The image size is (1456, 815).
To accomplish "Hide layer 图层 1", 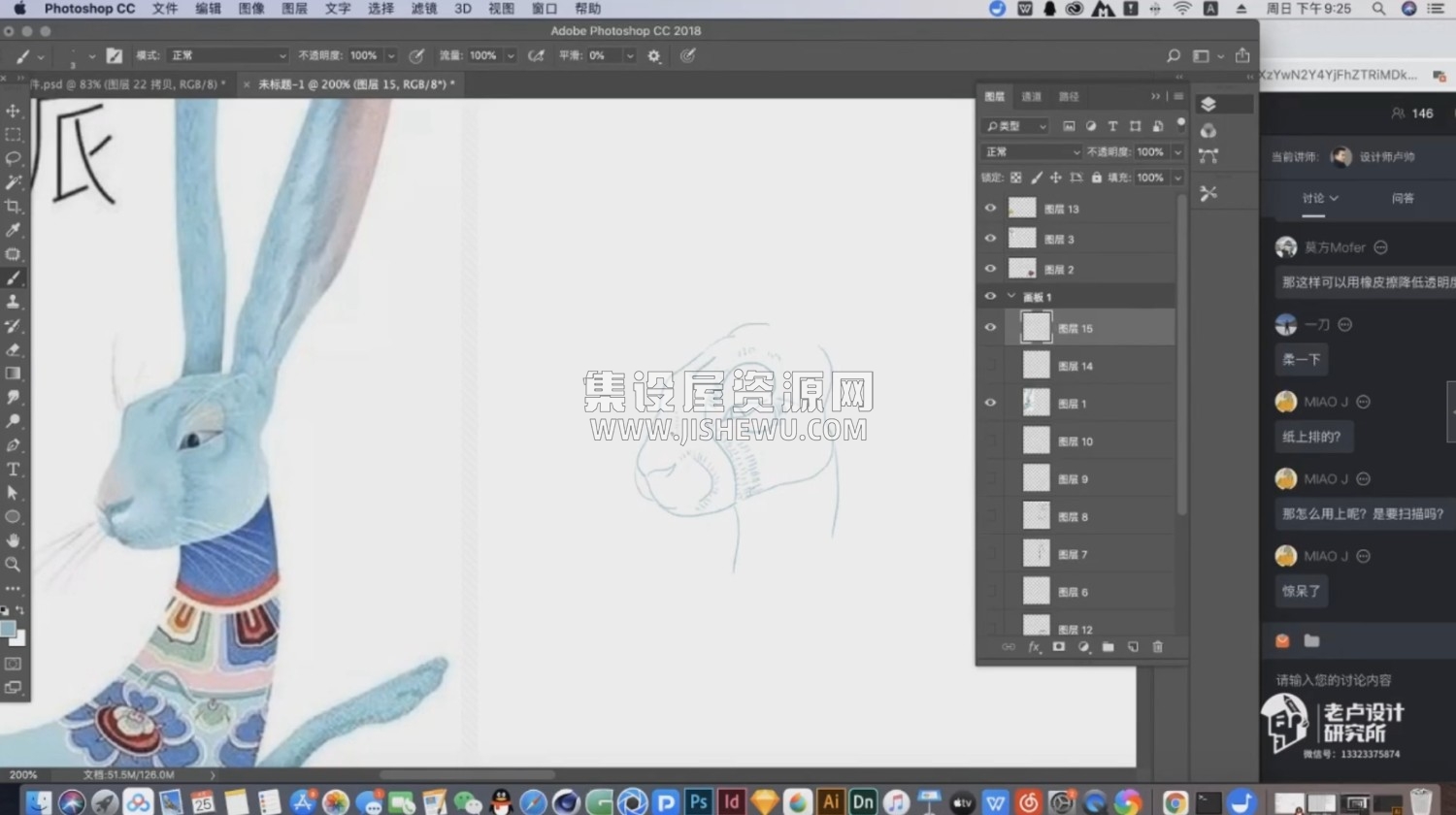I will tap(990, 403).
